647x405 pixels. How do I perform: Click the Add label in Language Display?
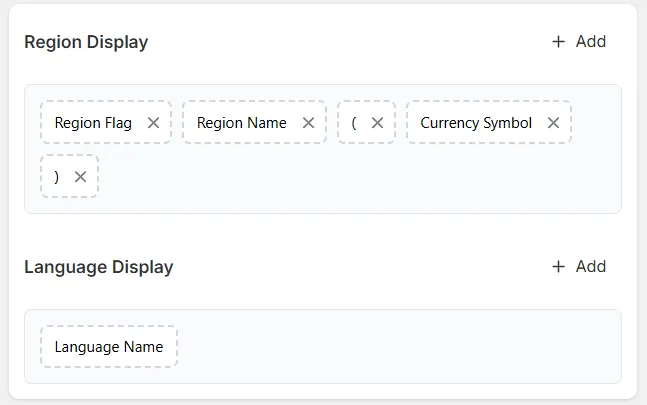pos(591,266)
